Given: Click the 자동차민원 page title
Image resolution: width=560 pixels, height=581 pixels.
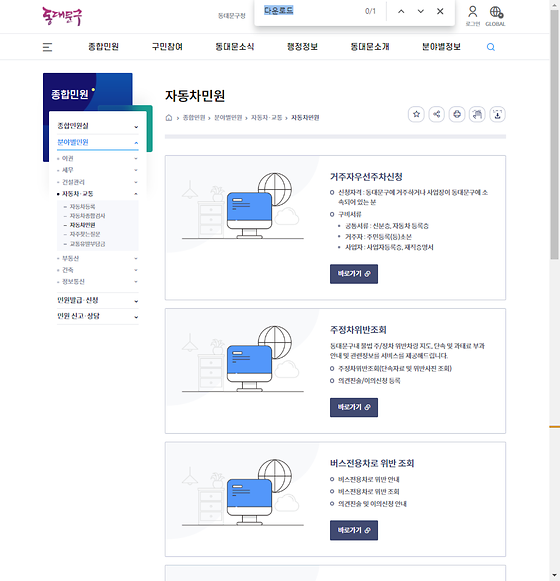Looking at the screenshot, I should tap(195, 96).
